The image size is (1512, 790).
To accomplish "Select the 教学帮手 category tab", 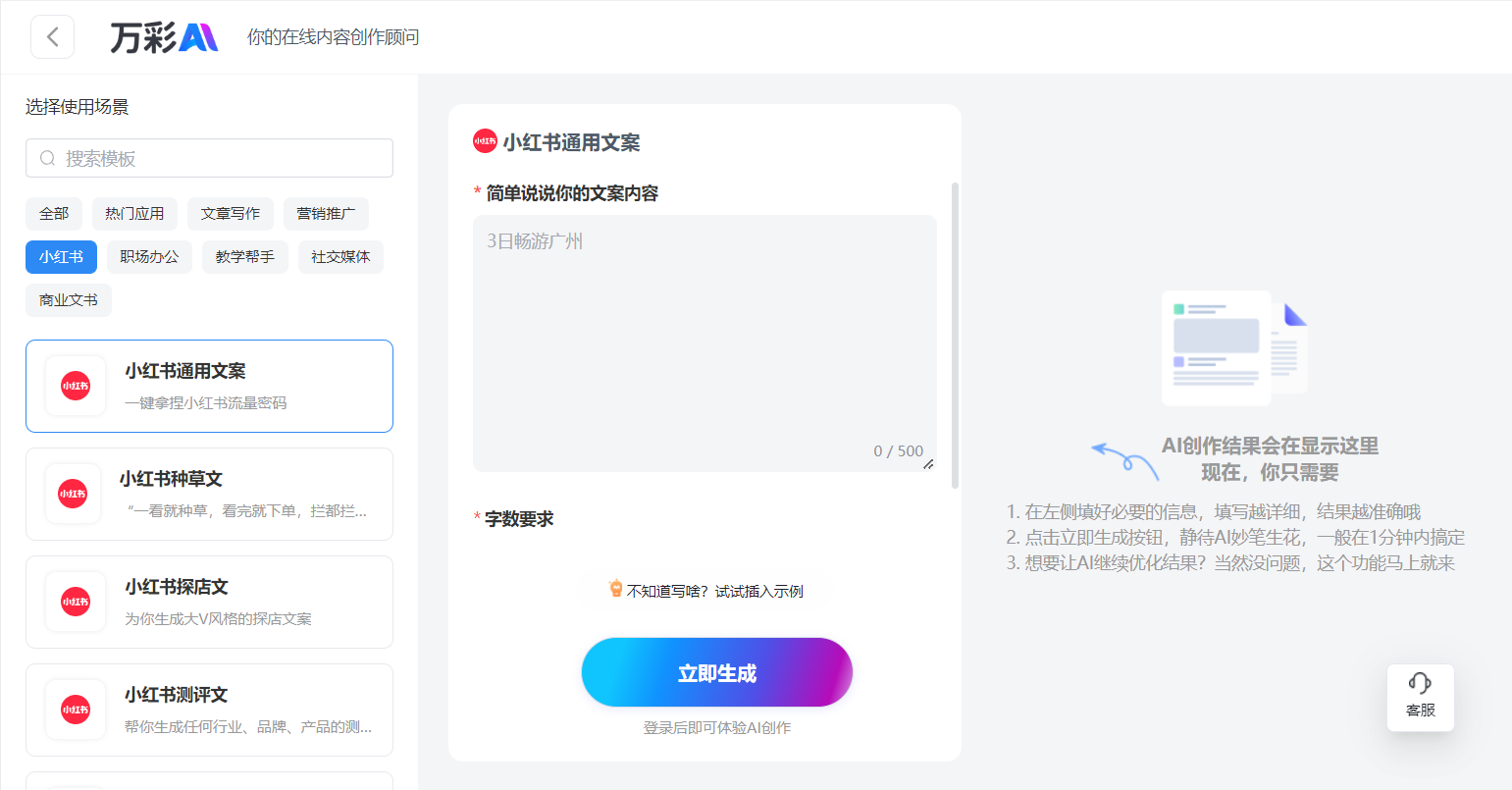I will 245,257.
